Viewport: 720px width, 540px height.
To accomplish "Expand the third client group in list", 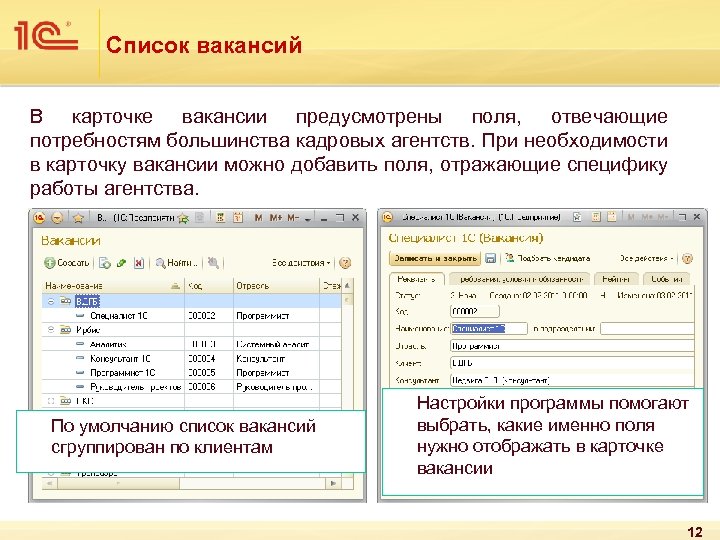I will click(x=51, y=401).
